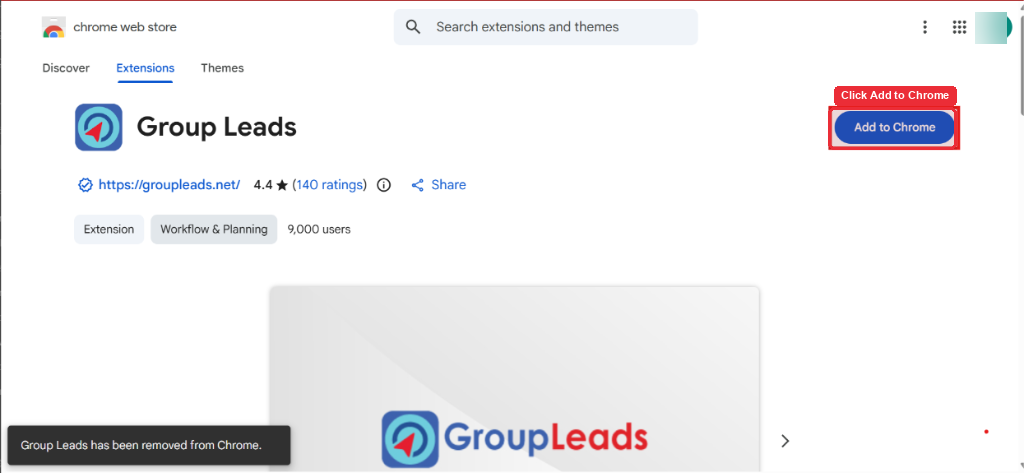Open the 140 ratings link
Viewport: 1024px width, 473px height.
[330, 185]
